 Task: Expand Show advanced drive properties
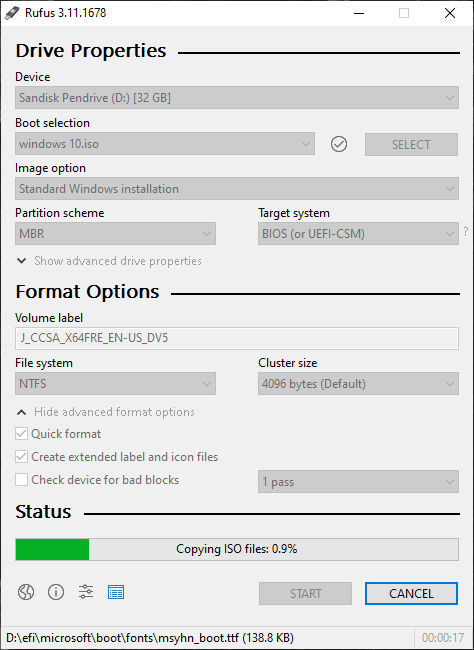[x=109, y=261]
